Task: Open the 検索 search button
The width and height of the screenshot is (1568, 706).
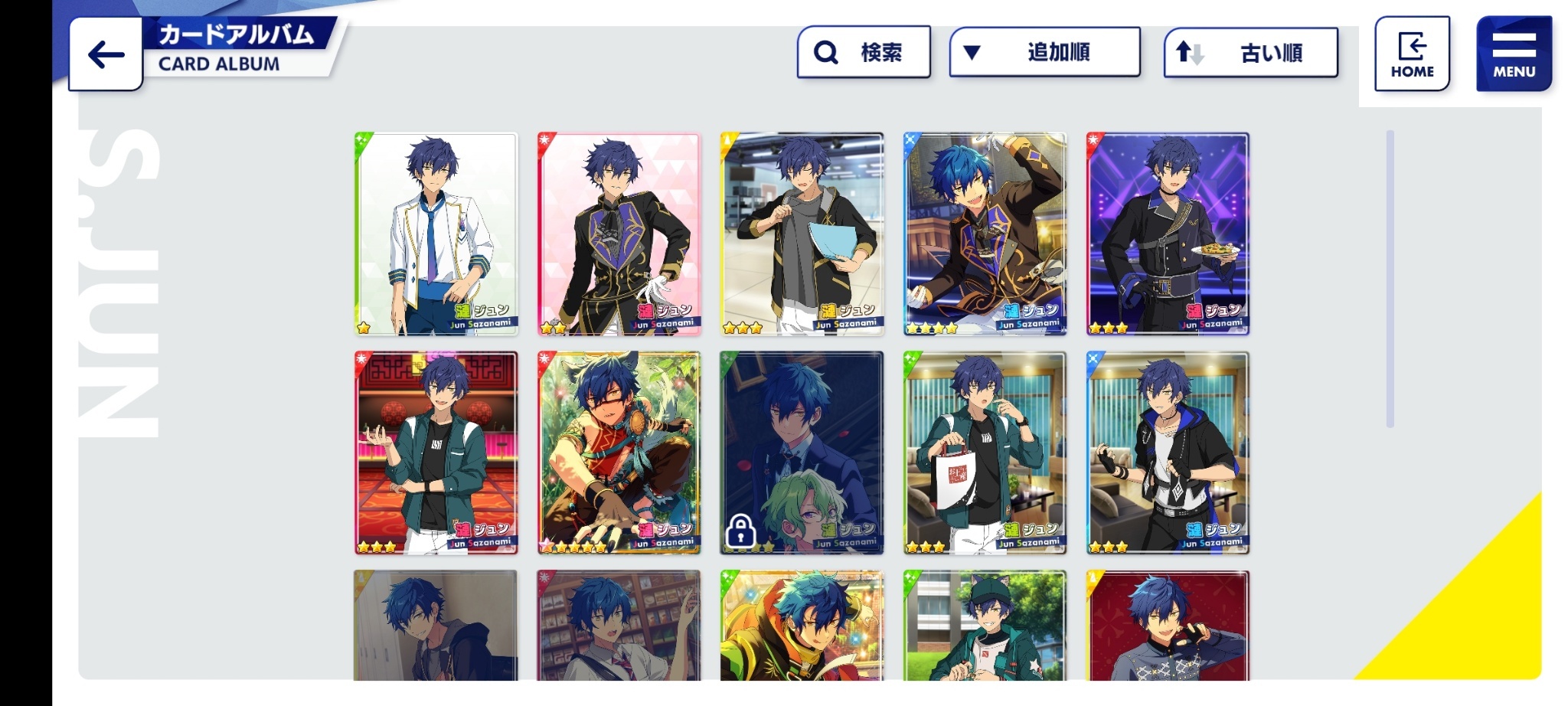Action: [864, 52]
